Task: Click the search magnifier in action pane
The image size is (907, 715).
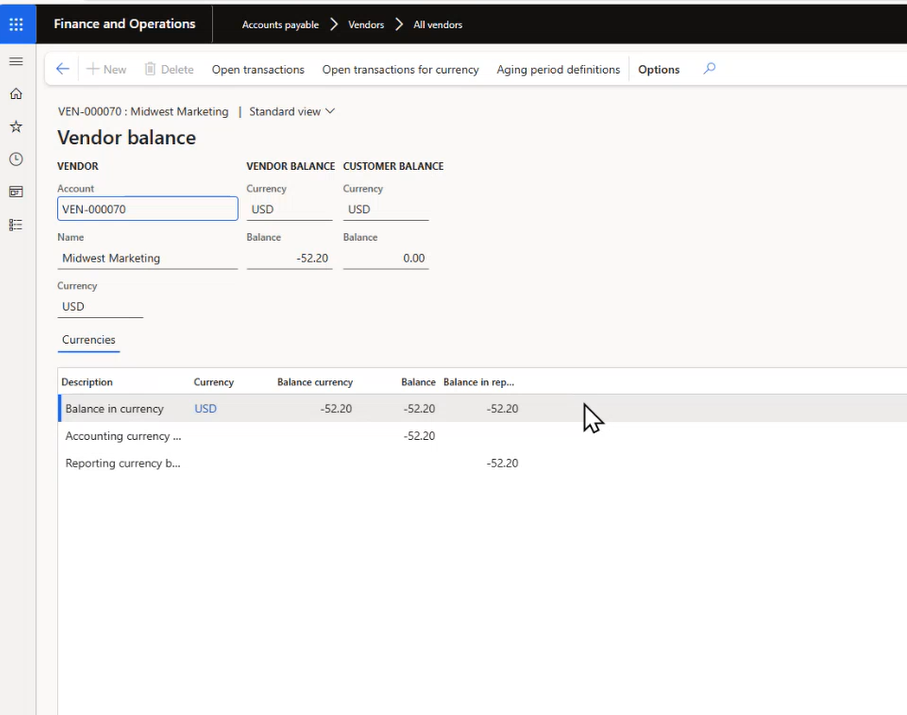Action: [709, 69]
